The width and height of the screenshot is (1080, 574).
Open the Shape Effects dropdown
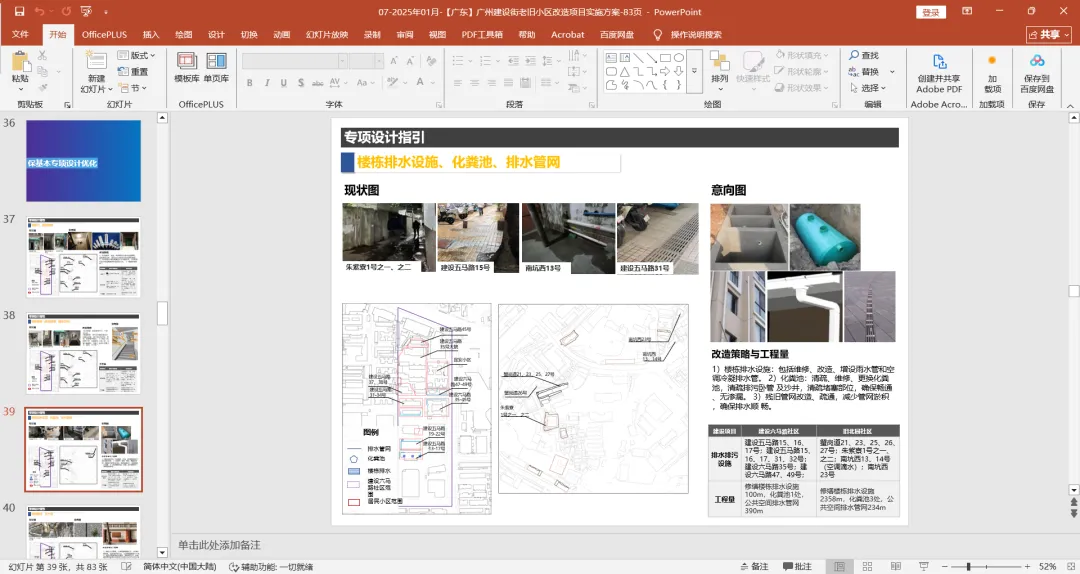[x=802, y=88]
